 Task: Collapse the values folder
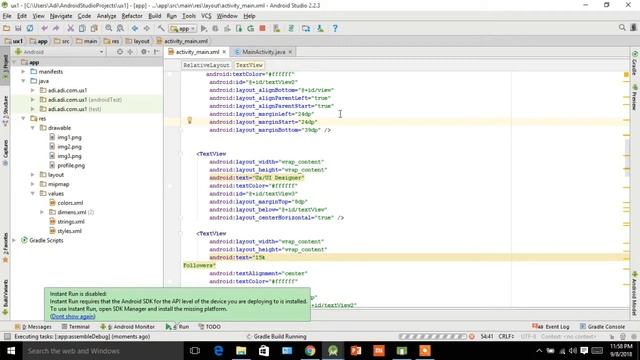[x=33, y=193]
